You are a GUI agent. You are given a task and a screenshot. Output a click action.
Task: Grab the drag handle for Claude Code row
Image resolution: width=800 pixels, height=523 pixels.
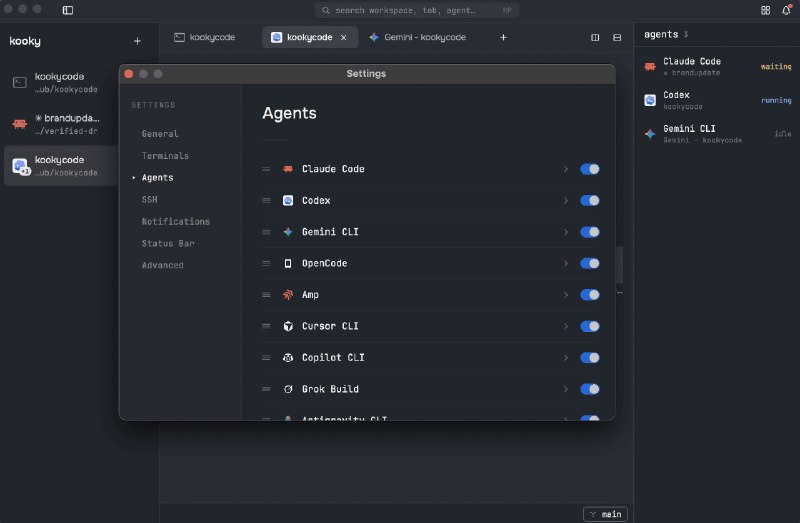pyautogui.click(x=266, y=169)
